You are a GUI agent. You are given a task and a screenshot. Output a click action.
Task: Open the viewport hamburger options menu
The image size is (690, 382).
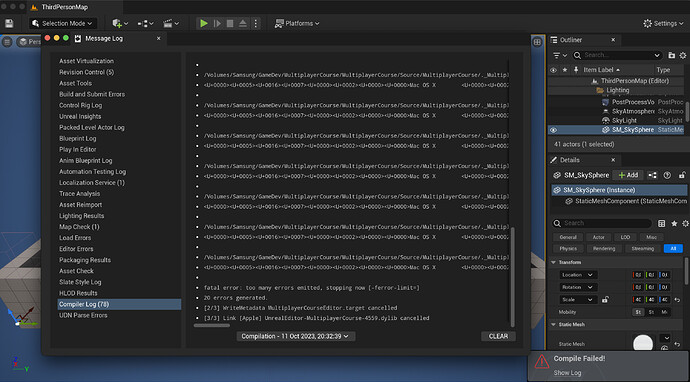point(7,42)
